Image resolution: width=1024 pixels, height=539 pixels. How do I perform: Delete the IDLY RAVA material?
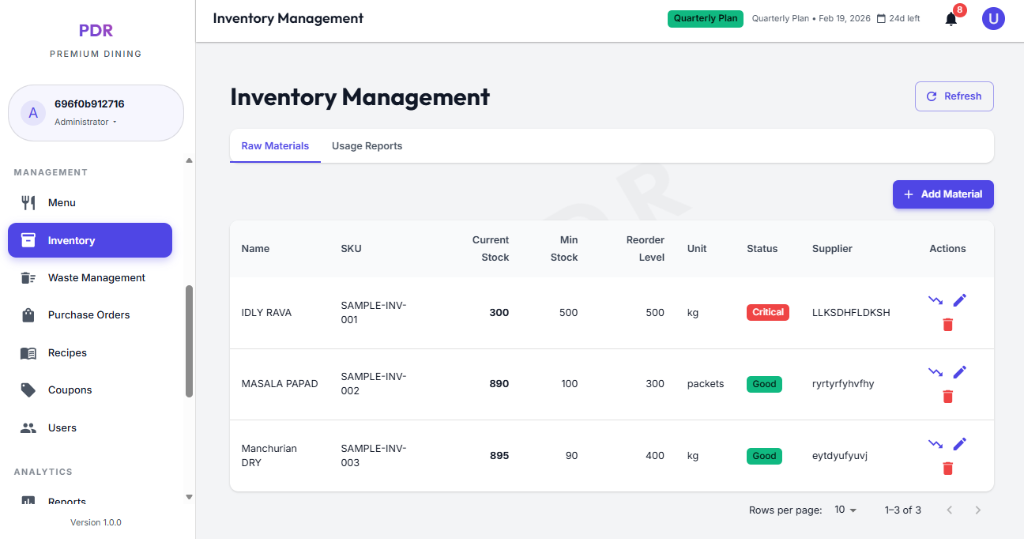pyautogui.click(x=948, y=324)
